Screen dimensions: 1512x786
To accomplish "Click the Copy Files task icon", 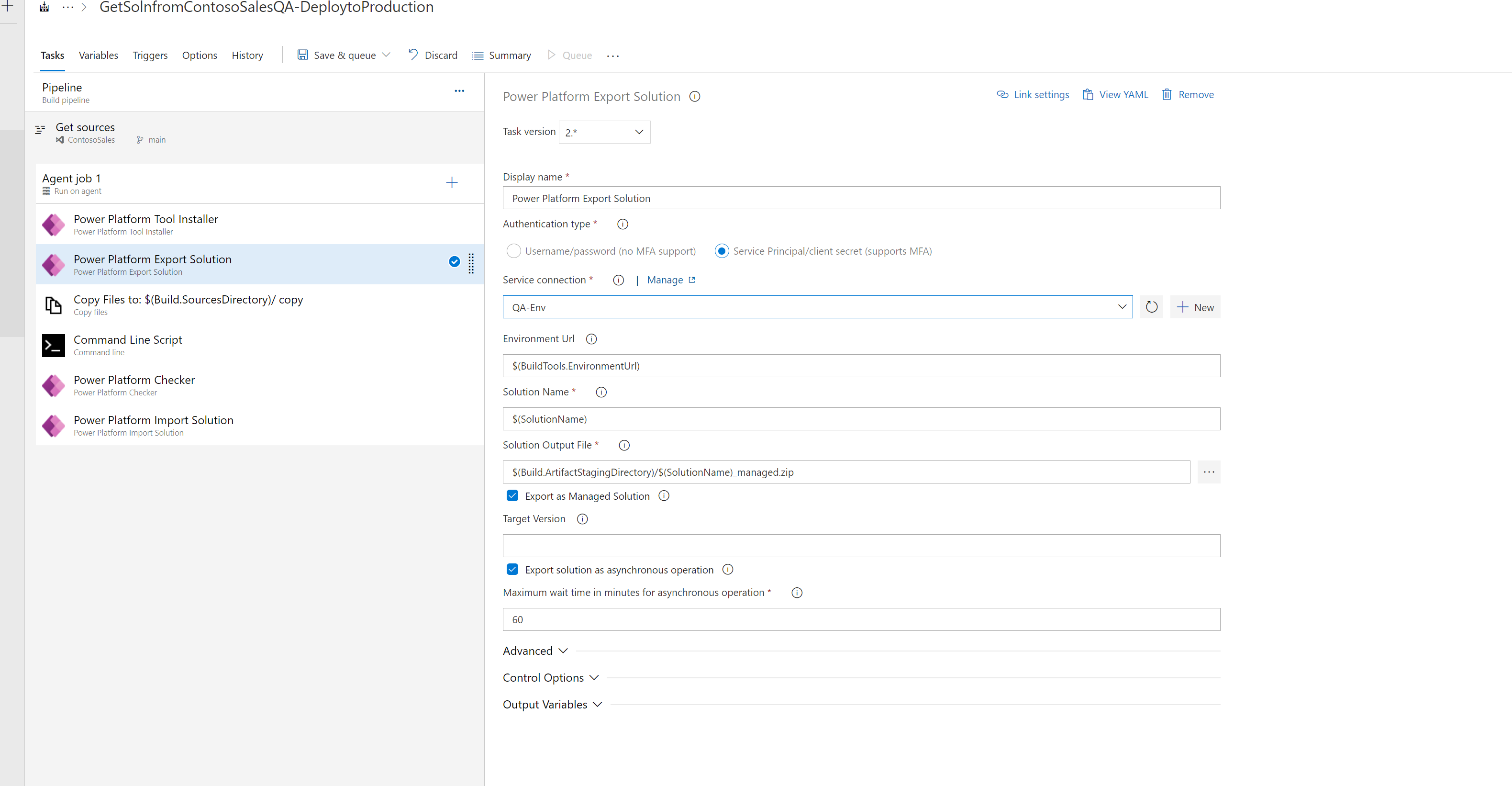I will point(54,305).
